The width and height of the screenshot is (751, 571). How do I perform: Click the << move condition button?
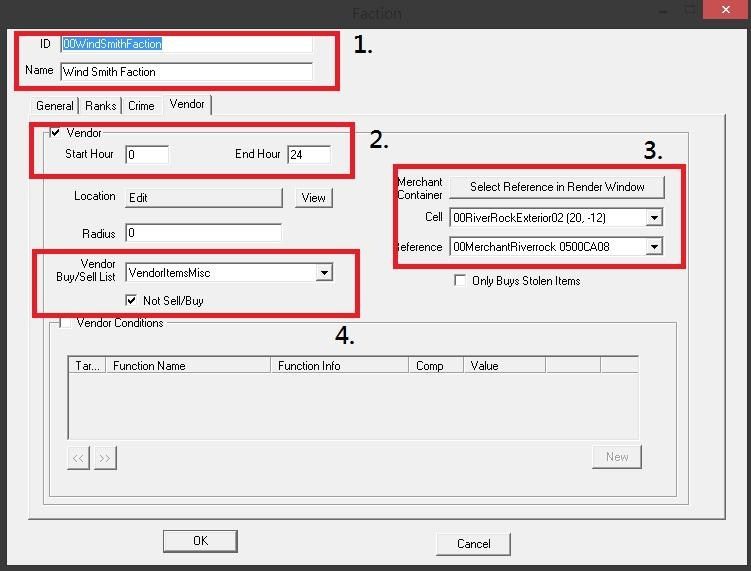pyautogui.click(x=79, y=458)
